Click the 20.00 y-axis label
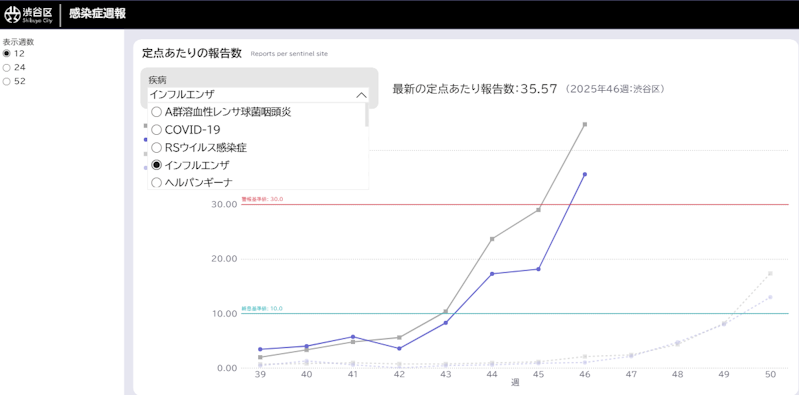Viewport: 799px width, 395px height. click(225, 259)
